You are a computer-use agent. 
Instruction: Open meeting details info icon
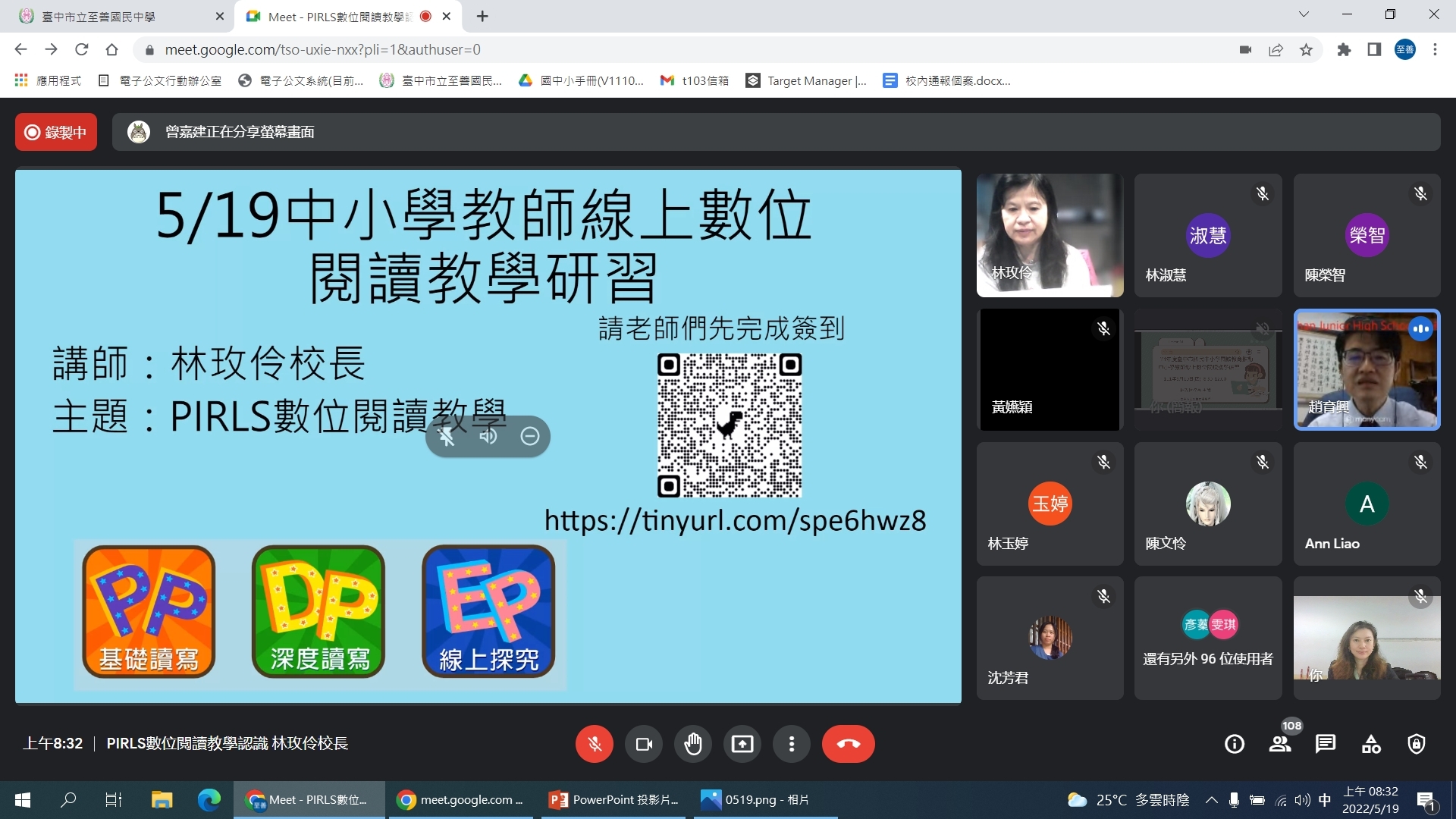(x=1235, y=744)
